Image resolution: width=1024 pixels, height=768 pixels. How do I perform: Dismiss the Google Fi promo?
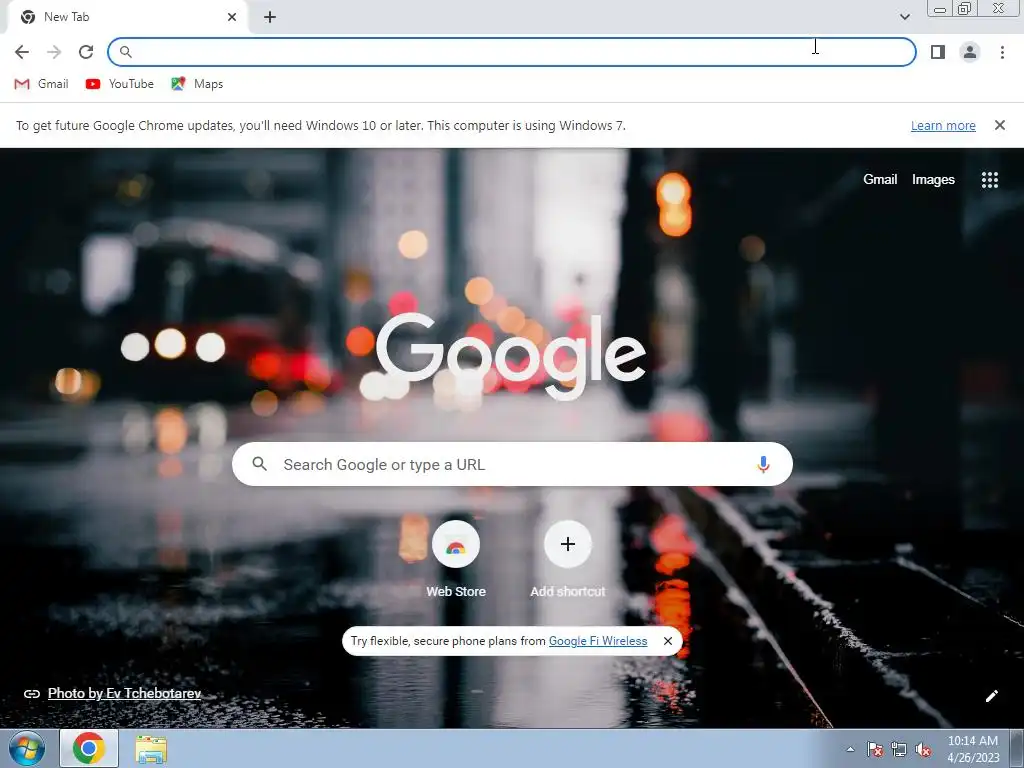[667, 641]
